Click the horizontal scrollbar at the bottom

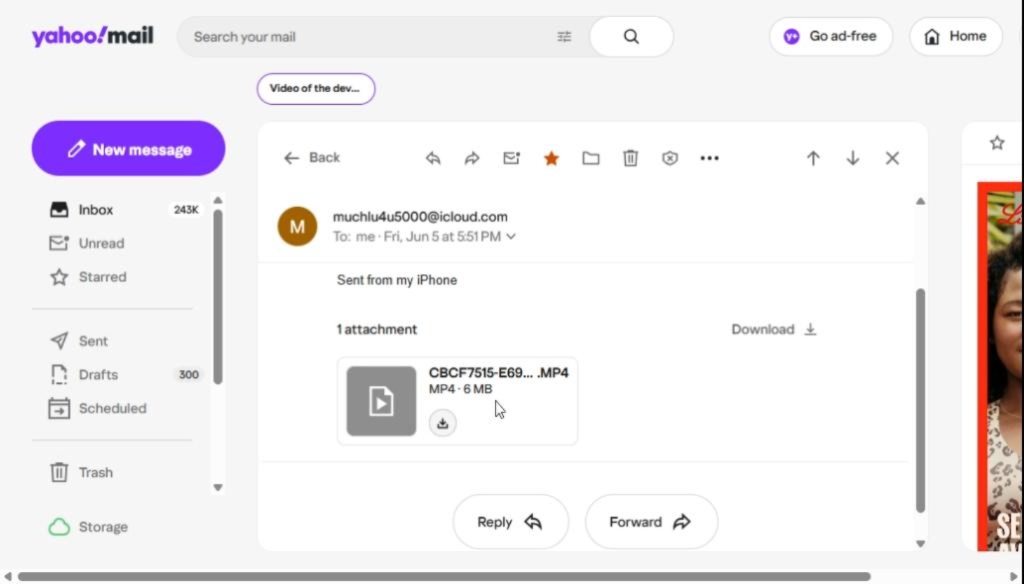444,576
